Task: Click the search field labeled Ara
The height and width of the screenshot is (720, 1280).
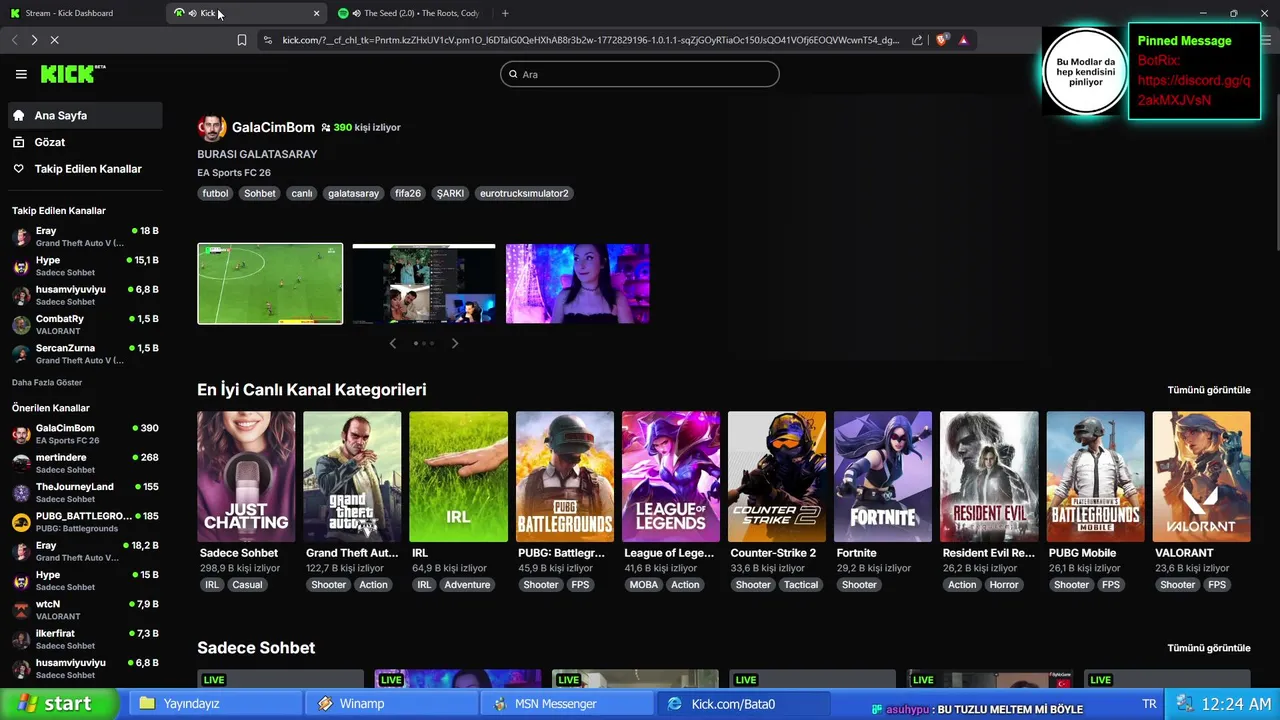Action: 639,74
